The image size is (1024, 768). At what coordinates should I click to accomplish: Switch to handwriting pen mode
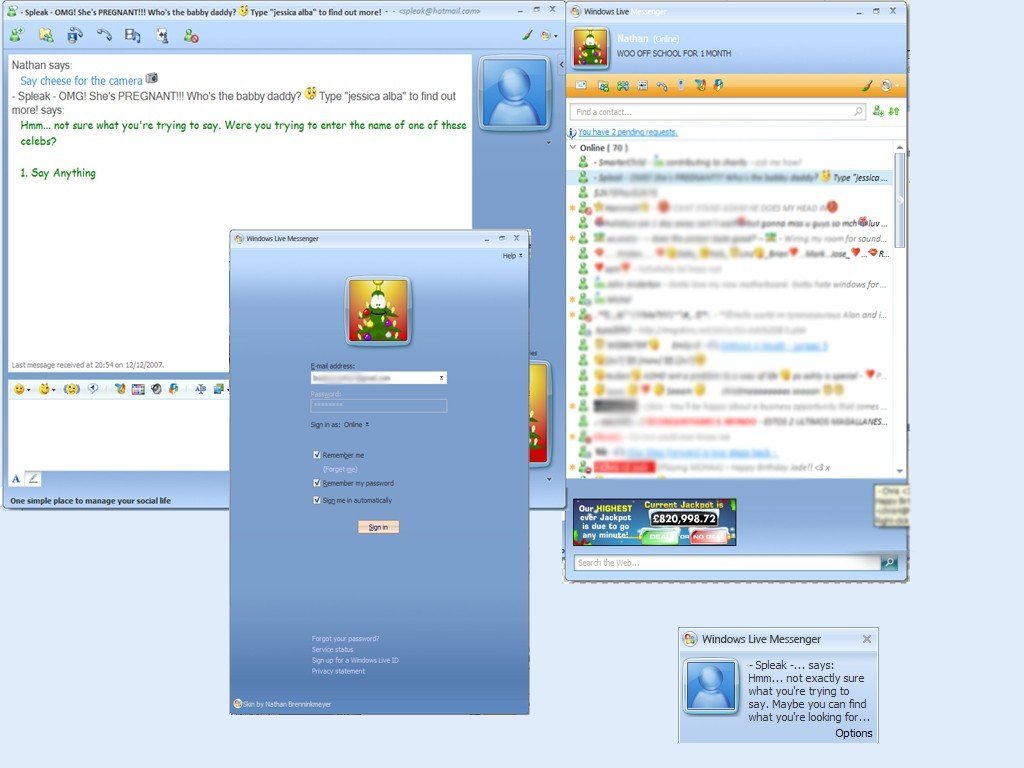click(33, 479)
